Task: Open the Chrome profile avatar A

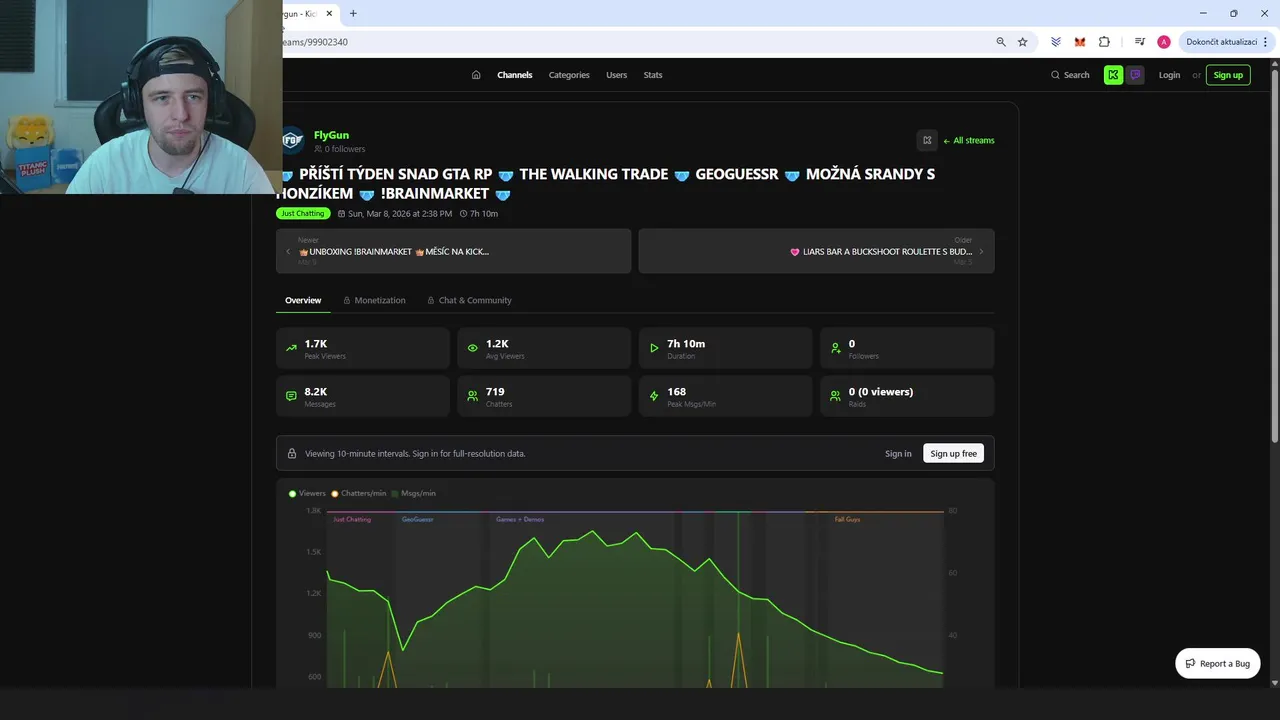Action: click(1164, 42)
